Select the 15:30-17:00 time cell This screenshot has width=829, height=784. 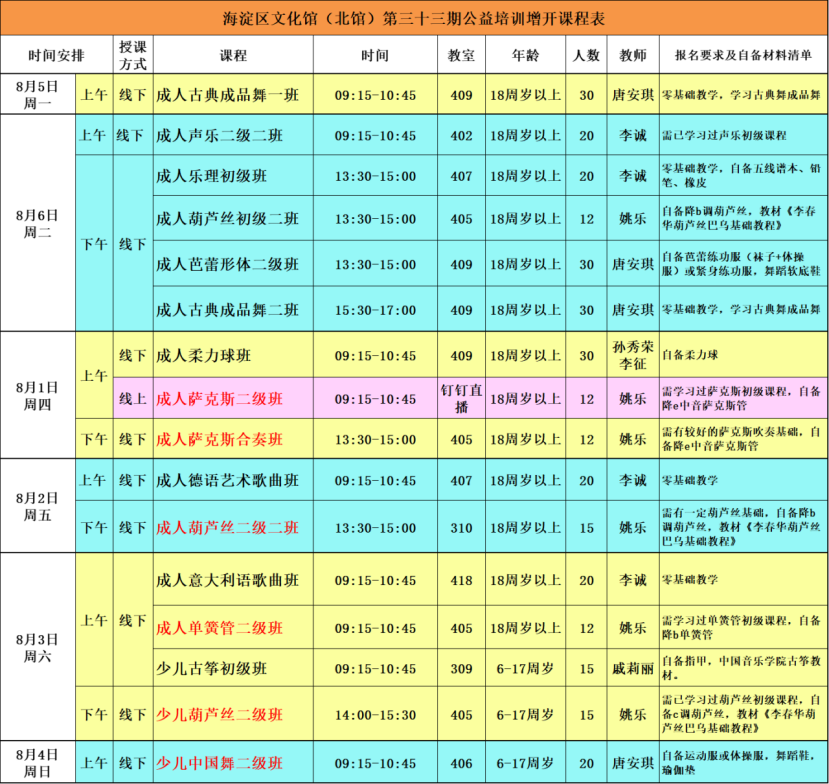tap(375, 311)
